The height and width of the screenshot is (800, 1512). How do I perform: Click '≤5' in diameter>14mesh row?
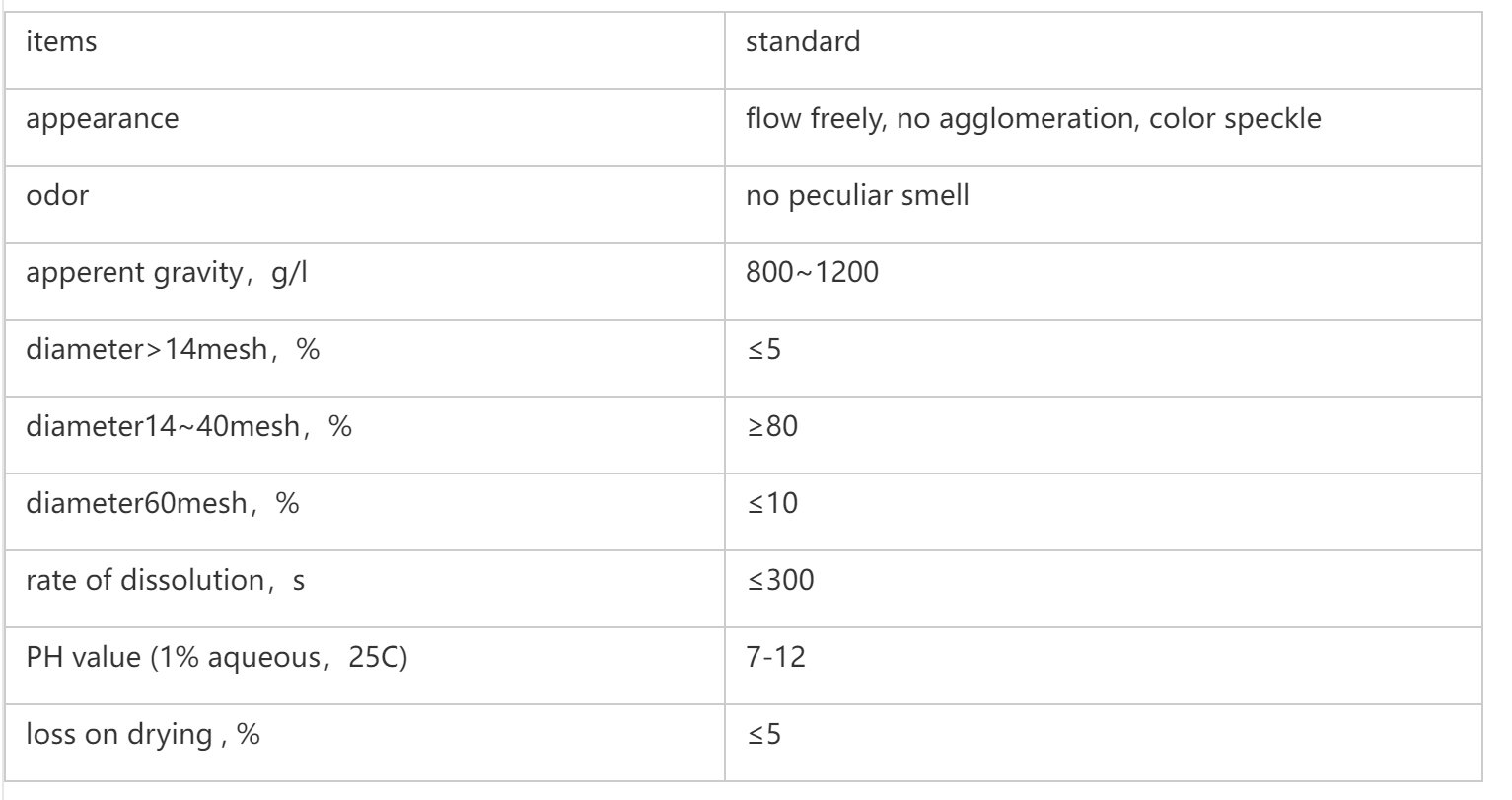coord(764,349)
